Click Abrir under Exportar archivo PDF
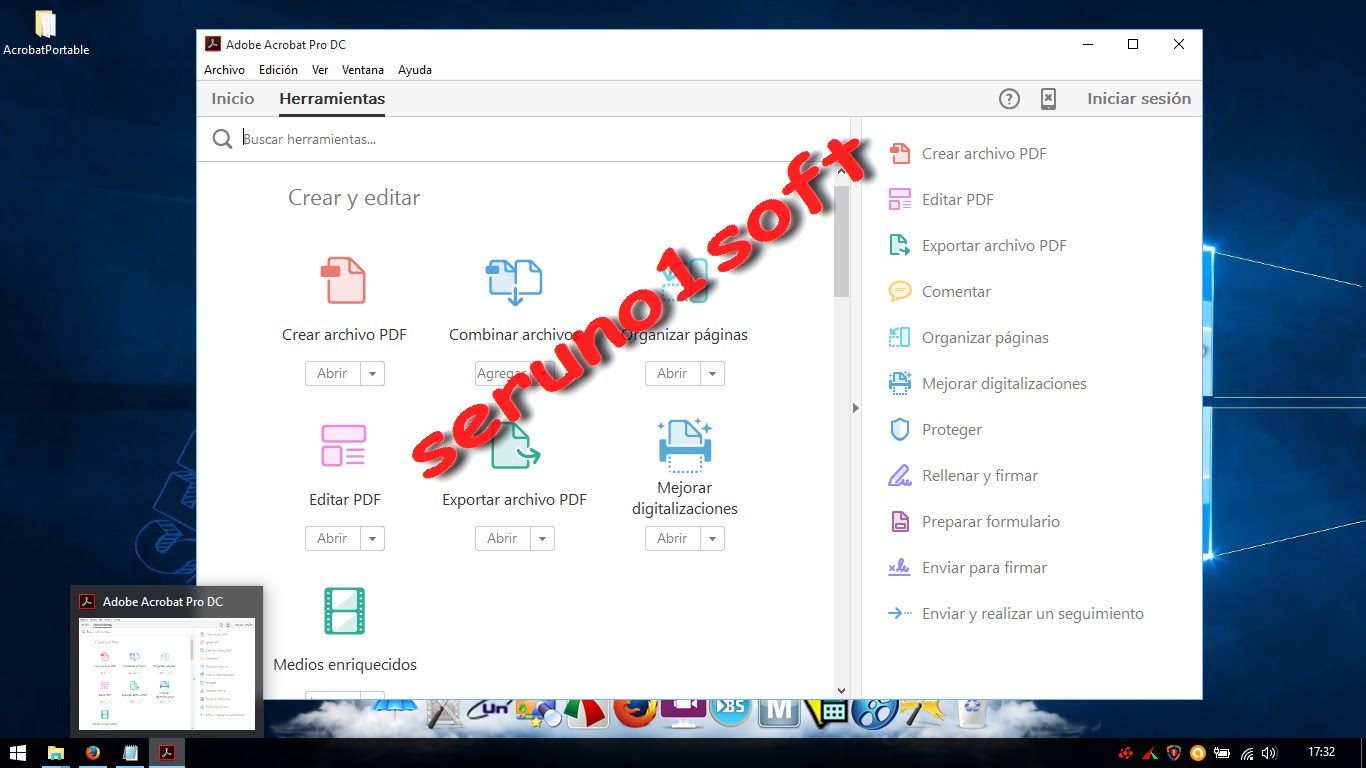This screenshot has width=1366, height=768. 502,538
